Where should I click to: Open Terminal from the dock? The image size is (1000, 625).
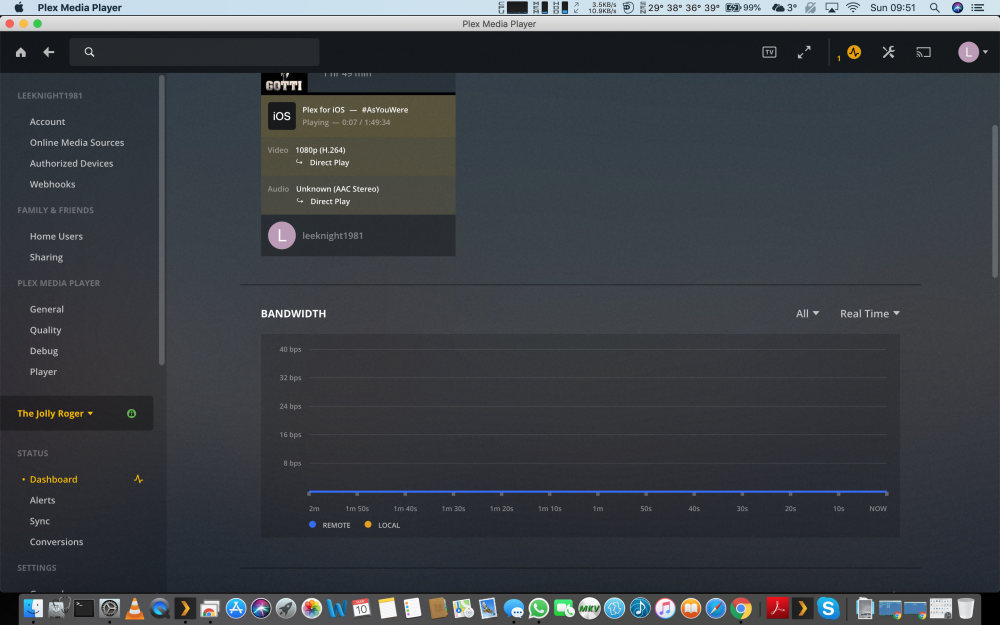point(84,608)
